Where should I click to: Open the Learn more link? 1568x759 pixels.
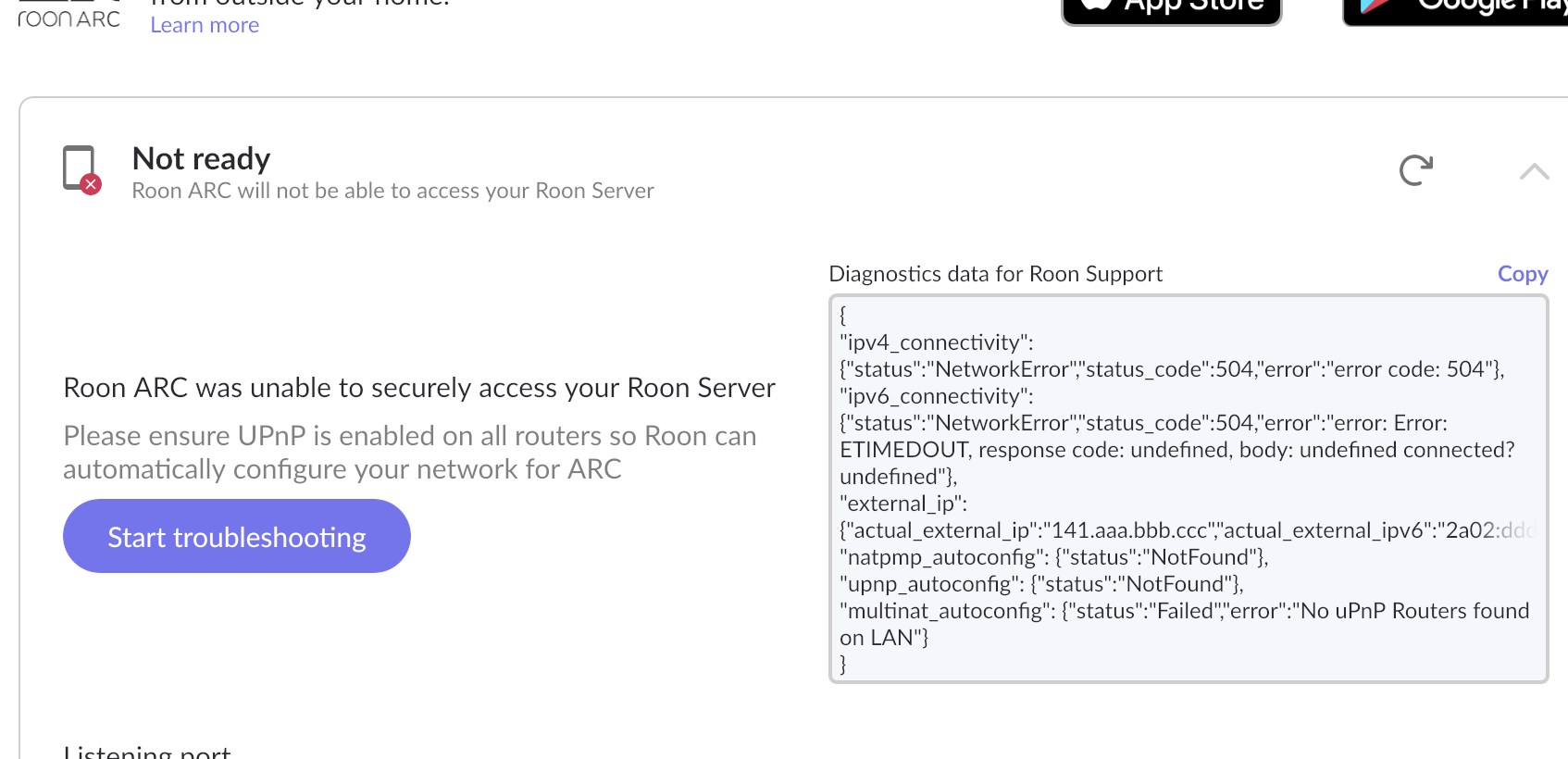[x=205, y=25]
